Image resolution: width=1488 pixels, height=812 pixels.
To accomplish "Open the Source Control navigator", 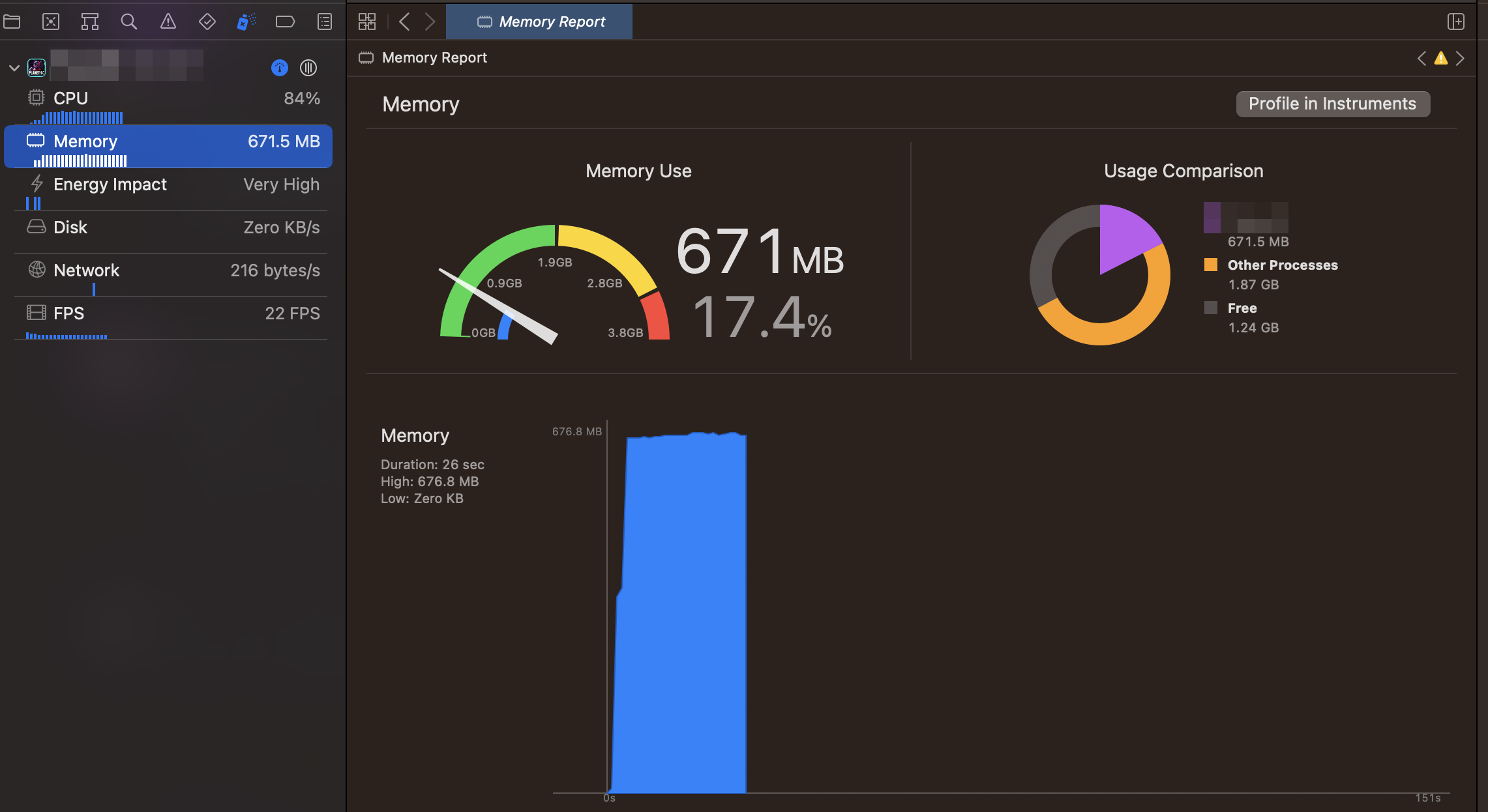I will 51,22.
